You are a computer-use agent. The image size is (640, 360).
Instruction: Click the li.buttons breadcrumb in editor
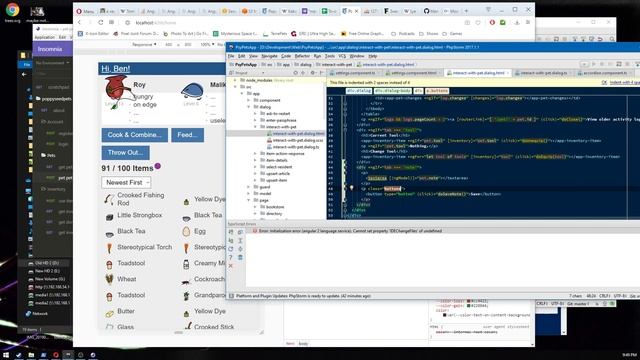click(437, 91)
